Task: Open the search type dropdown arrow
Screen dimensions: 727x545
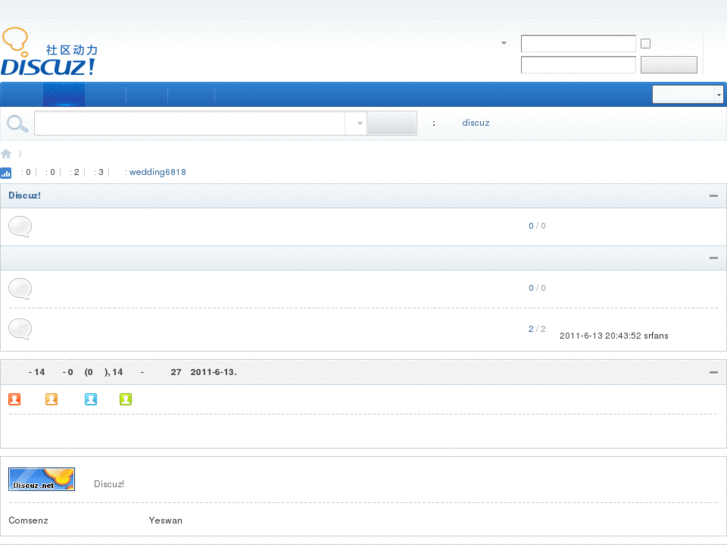Action: pyautogui.click(x=359, y=123)
